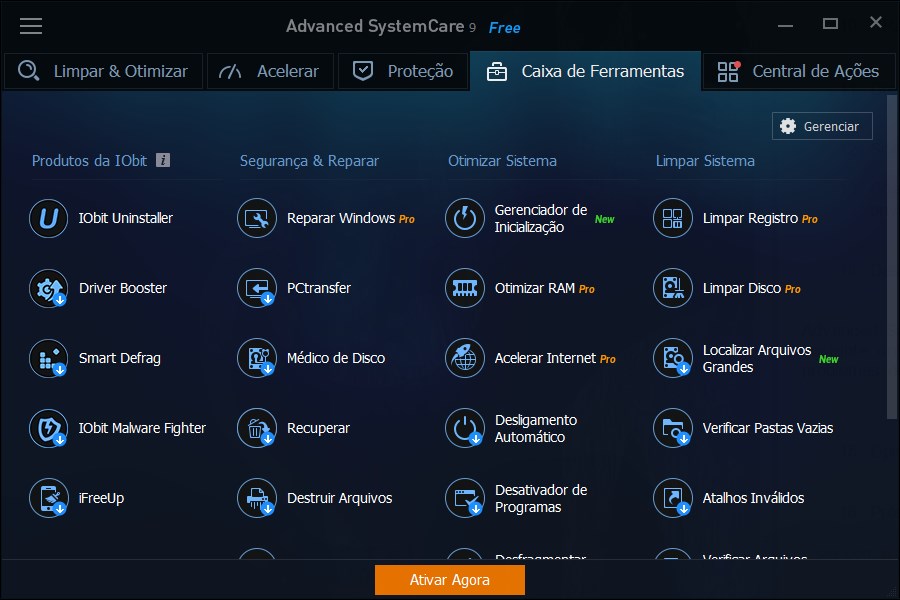Open the hamburger menu icon
The image size is (900, 600).
pyautogui.click(x=31, y=26)
